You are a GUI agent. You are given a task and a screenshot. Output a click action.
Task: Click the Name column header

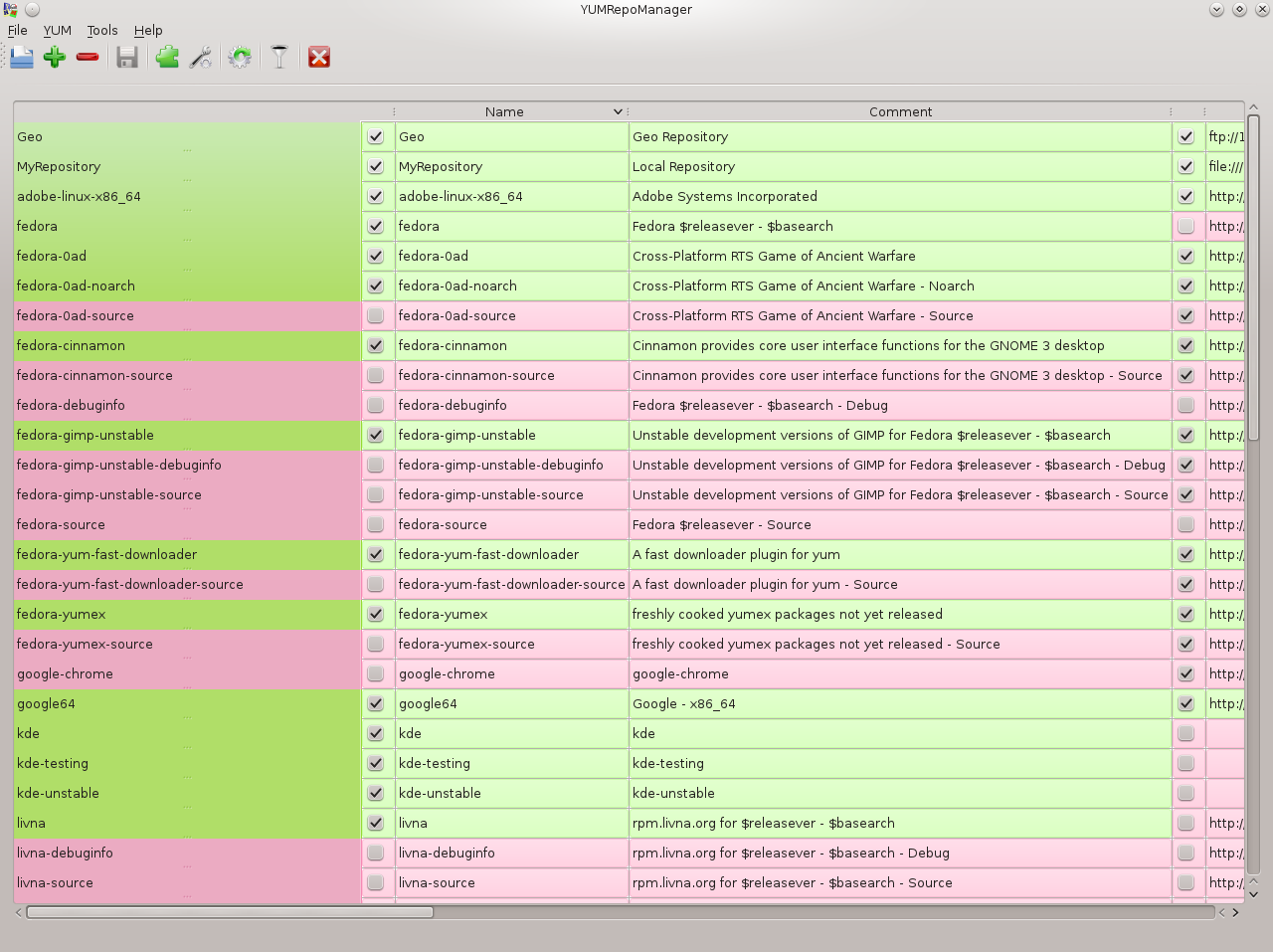[x=510, y=111]
